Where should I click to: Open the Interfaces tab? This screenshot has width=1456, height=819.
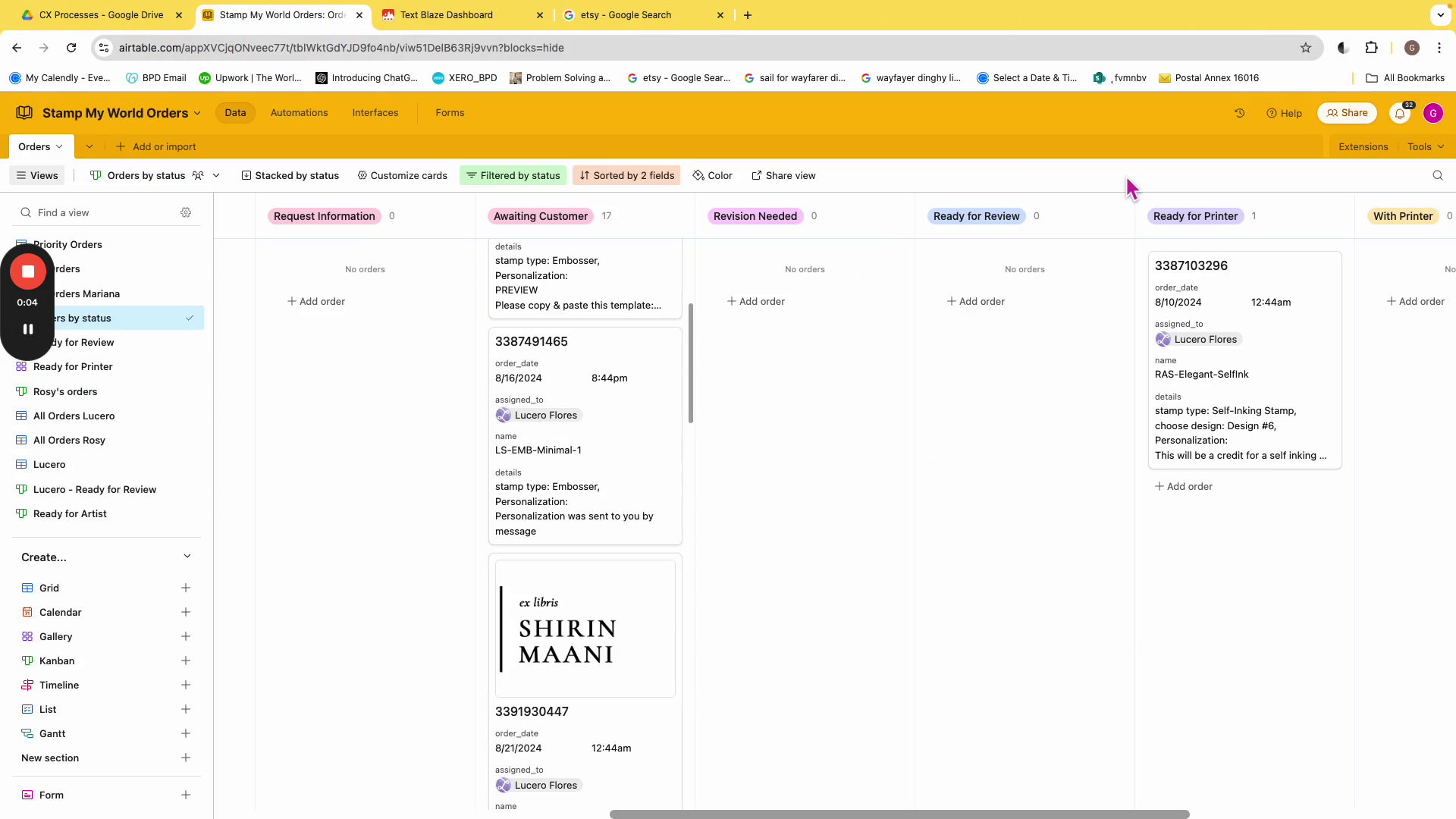[x=375, y=112]
